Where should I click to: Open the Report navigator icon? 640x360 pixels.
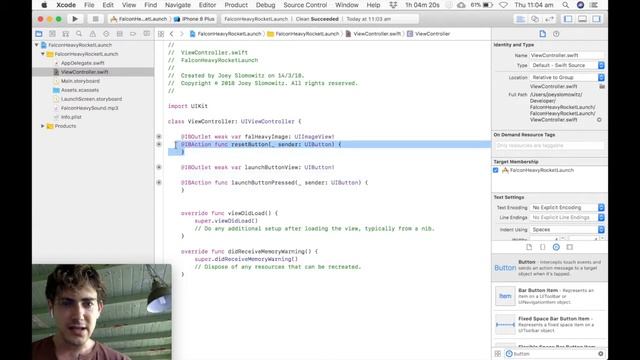pos(147,34)
